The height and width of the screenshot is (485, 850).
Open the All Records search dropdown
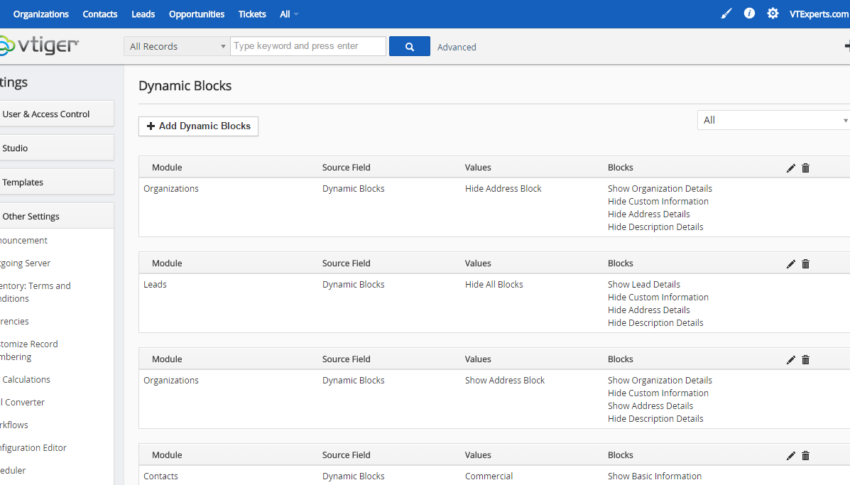coord(176,47)
